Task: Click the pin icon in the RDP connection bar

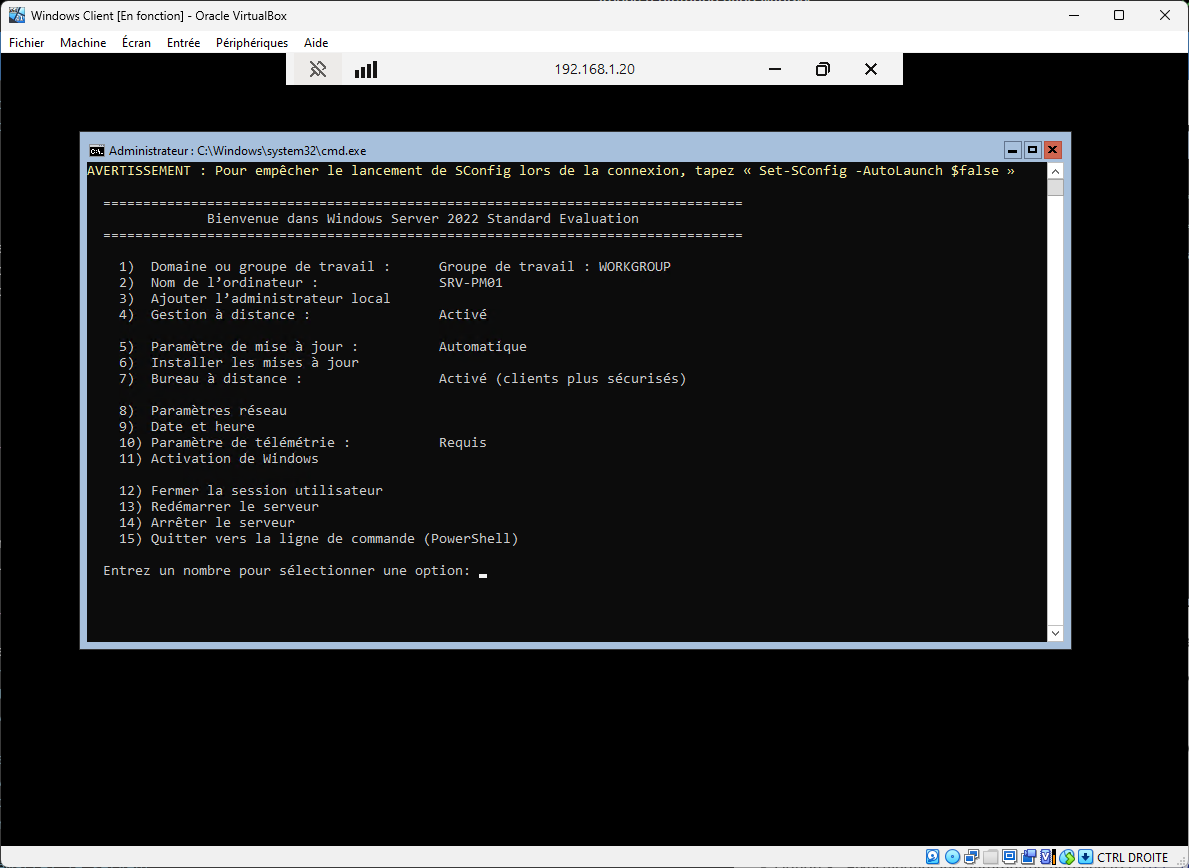Action: click(x=318, y=69)
